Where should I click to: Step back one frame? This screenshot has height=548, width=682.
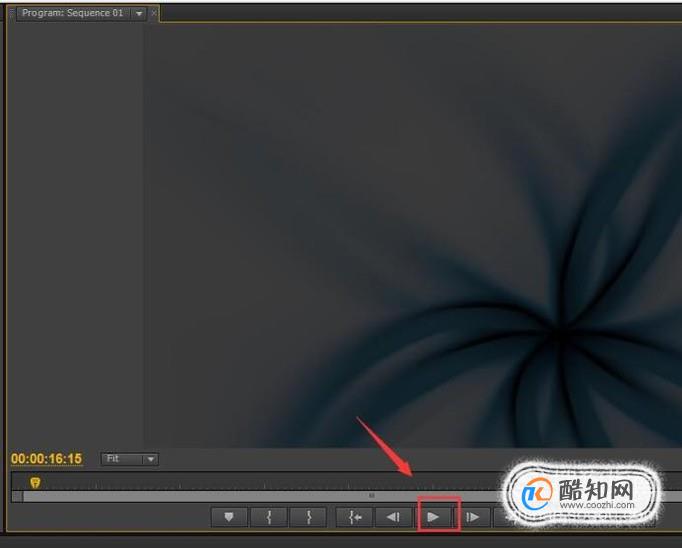point(394,517)
